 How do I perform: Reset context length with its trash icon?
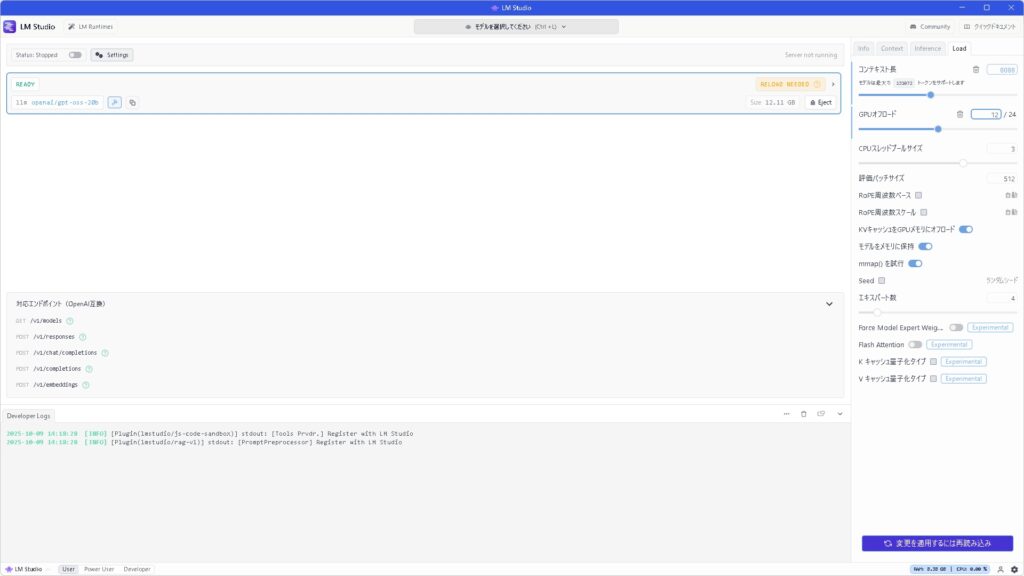point(976,69)
